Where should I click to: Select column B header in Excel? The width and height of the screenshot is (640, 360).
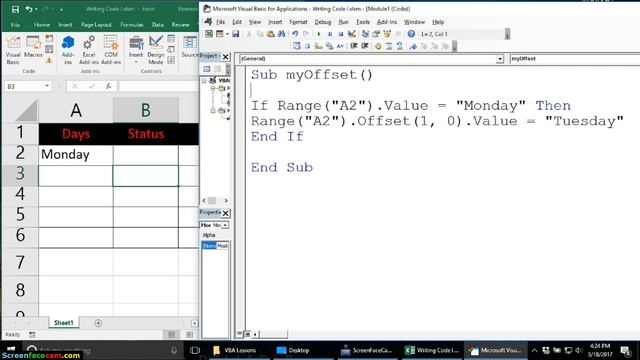(146, 110)
